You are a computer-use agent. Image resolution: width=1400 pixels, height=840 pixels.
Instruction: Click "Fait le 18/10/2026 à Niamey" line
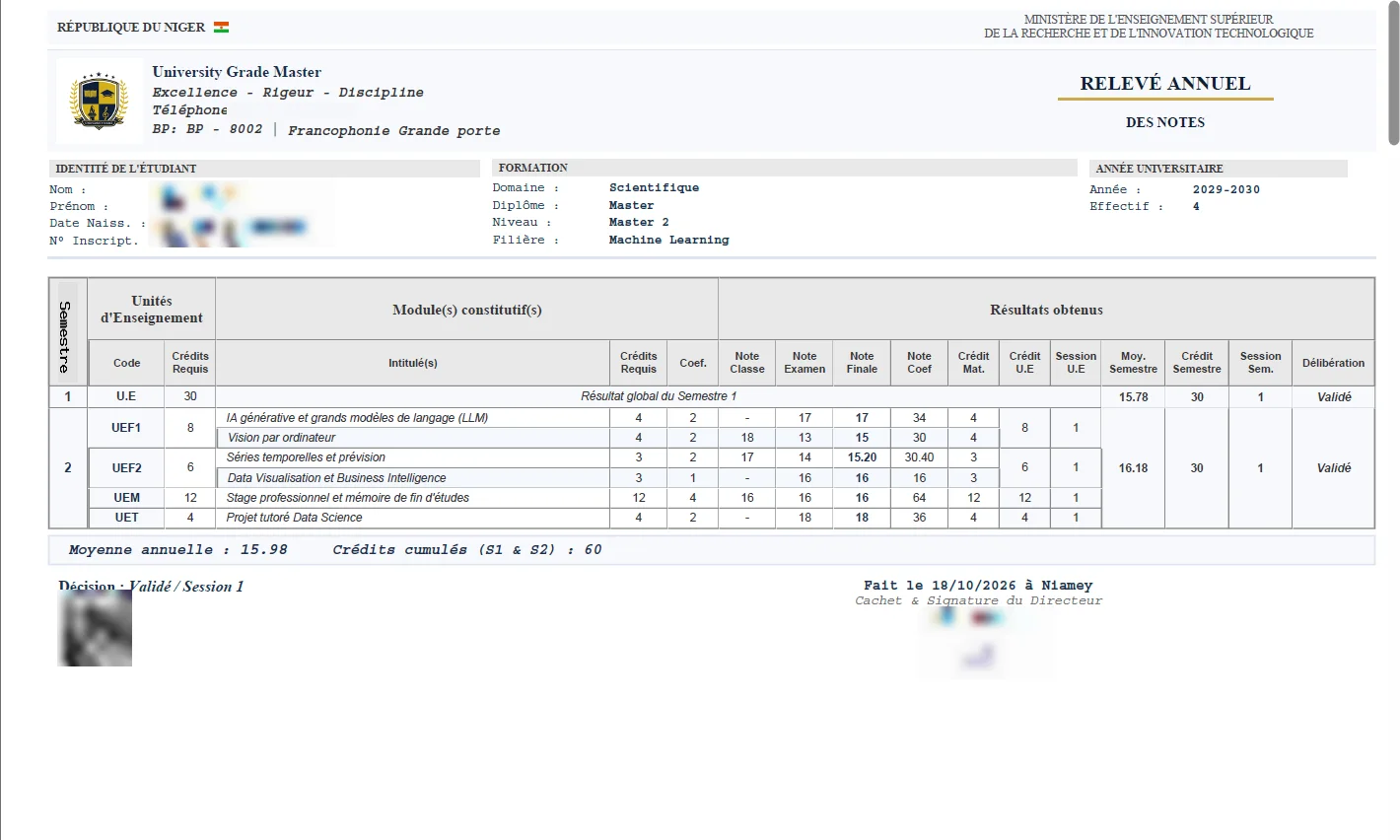978,586
